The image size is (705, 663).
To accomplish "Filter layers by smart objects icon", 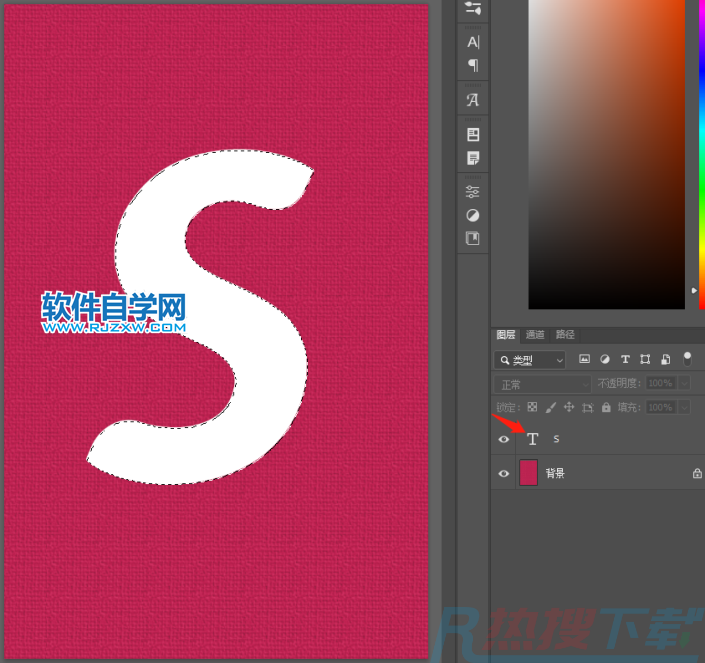I will pos(666,359).
